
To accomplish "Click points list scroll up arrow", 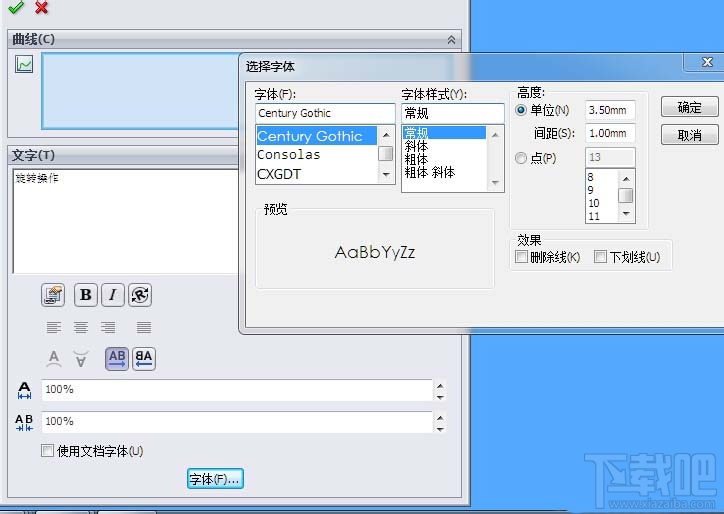I will [x=626, y=179].
